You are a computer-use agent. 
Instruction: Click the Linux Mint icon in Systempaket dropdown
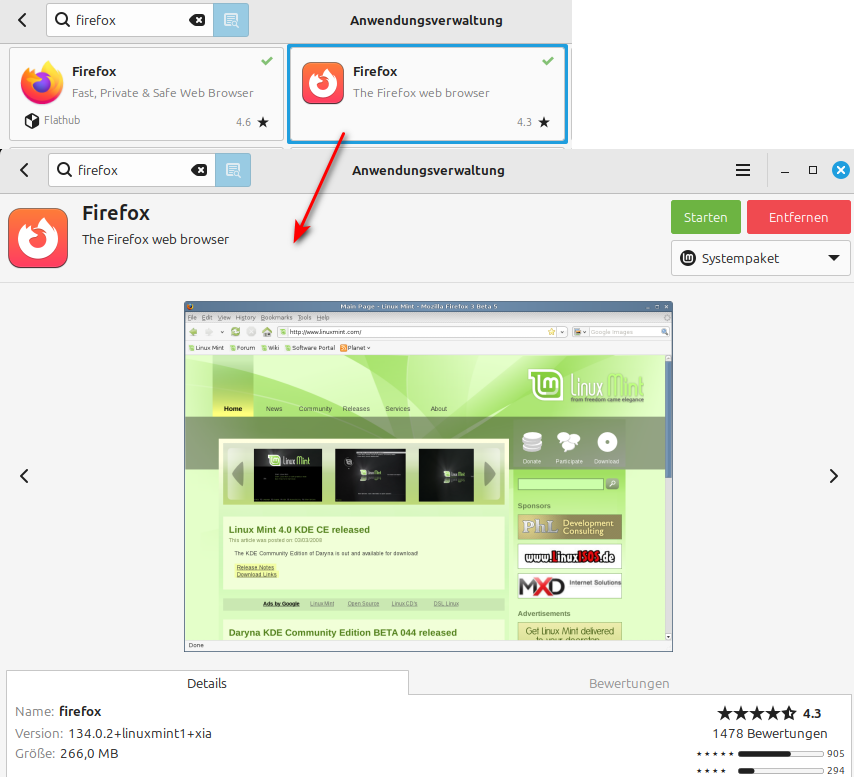click(x=688, y=258)
